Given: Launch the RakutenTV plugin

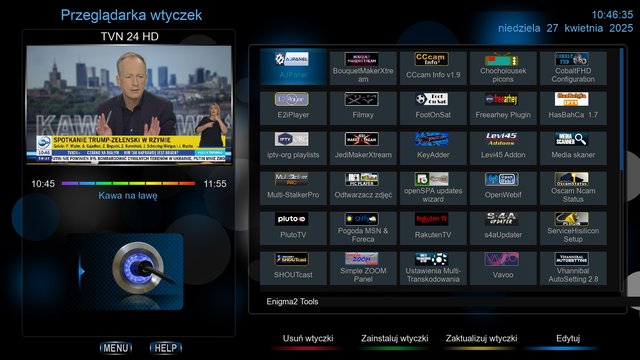Looking at the screenshot, I should (x=433, y=227).
